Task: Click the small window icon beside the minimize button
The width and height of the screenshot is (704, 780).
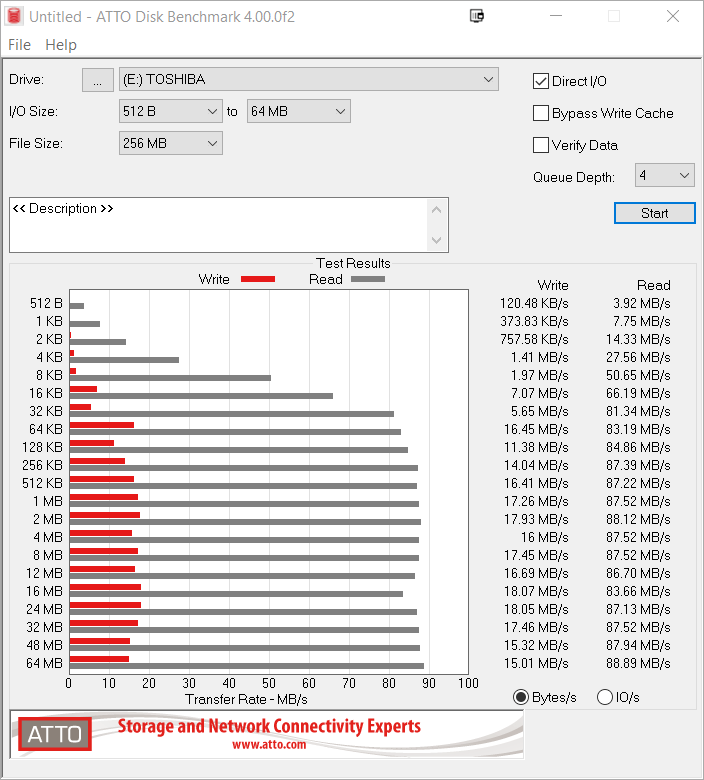Action: (x=477, y=16)
